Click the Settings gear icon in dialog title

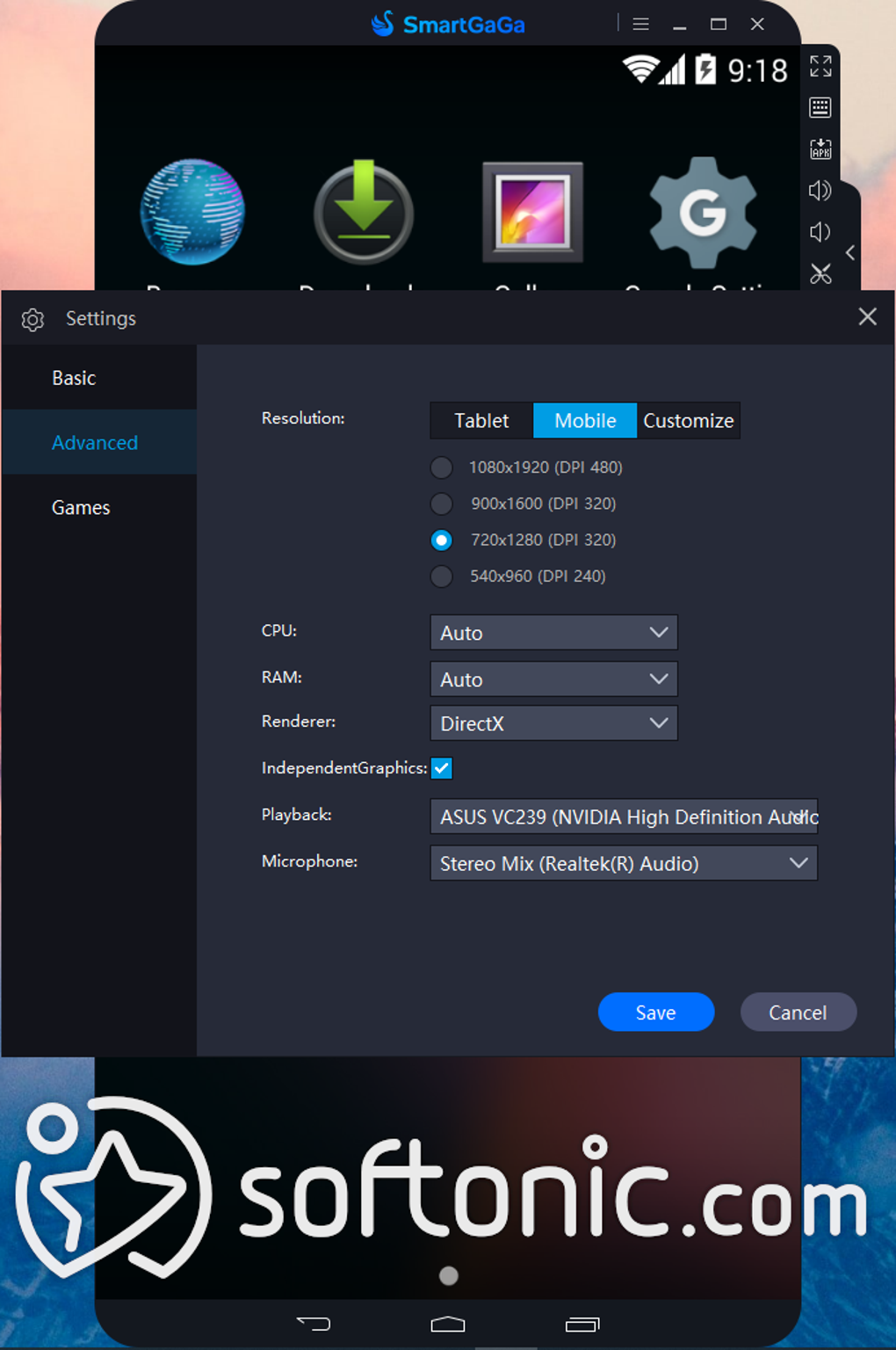(x=33, y=319)
